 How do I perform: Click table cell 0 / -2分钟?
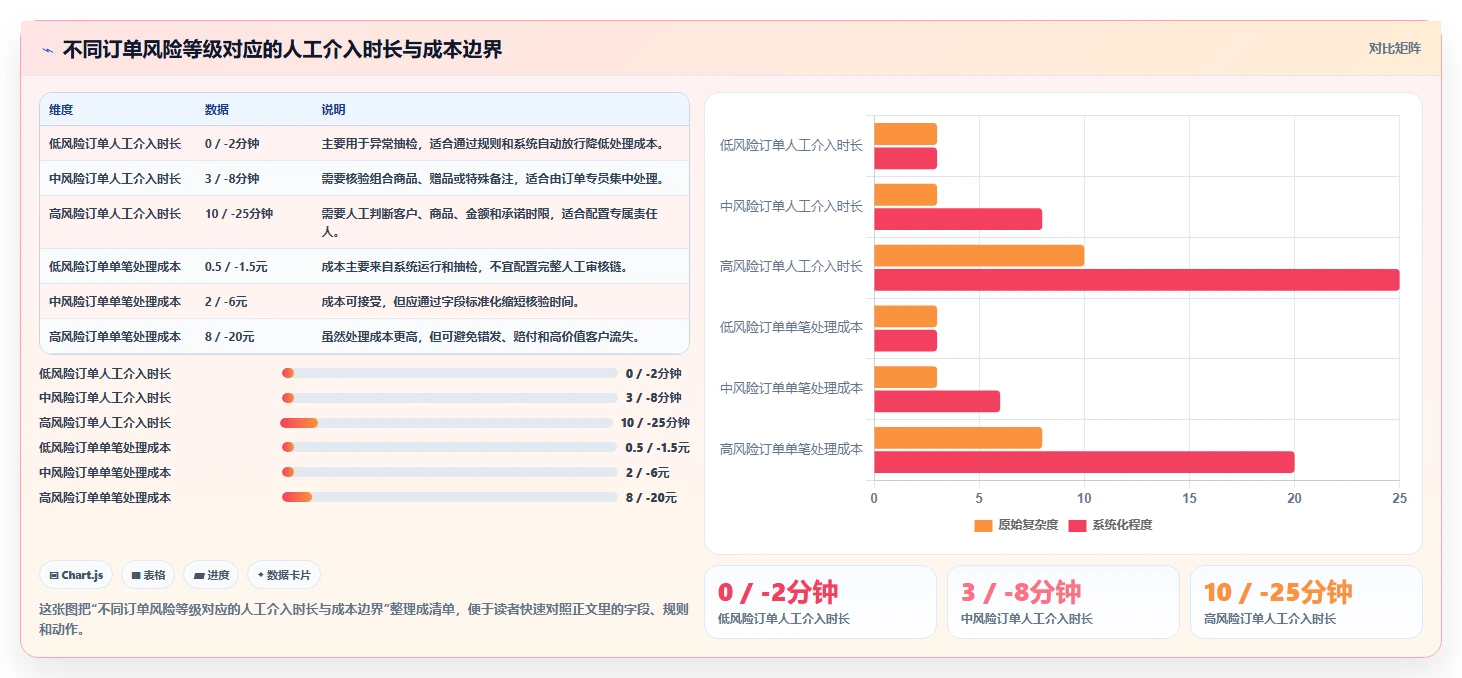pyautogui.click(x=232, y=143)
